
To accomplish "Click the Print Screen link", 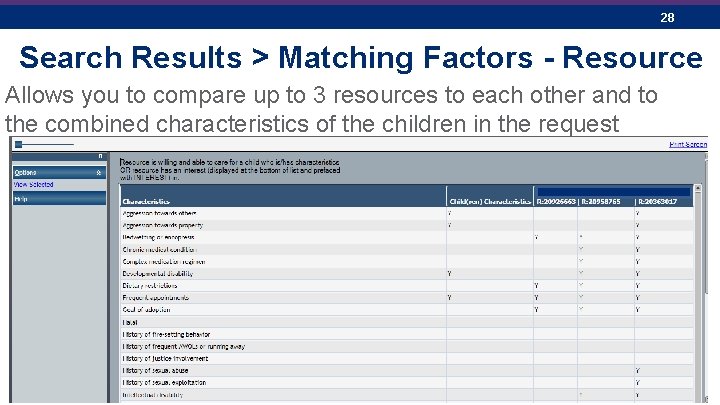I will tap(688, 144).
